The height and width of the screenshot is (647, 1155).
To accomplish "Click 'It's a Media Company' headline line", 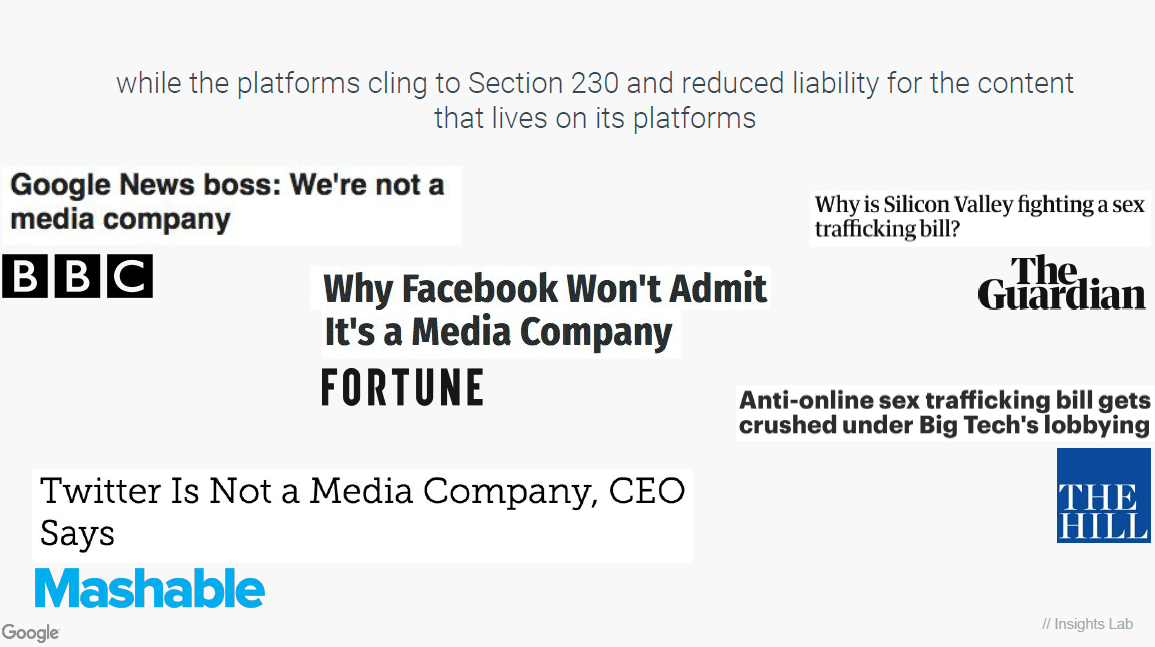I will (x=498, y=332).
